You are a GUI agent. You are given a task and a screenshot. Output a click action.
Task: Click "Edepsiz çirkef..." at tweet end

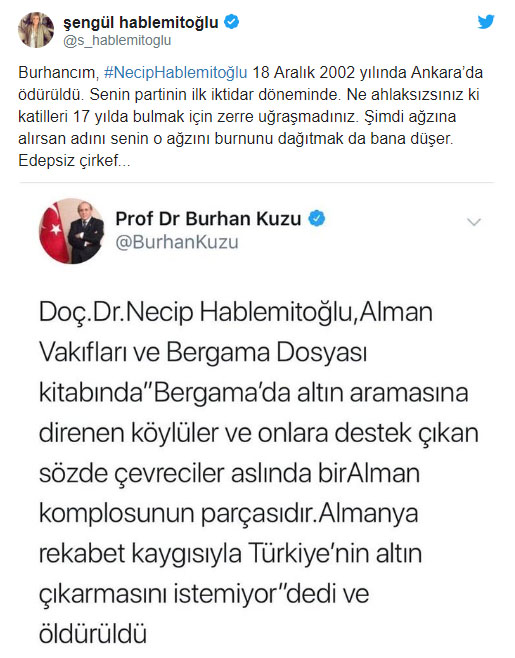coord(74,161)
